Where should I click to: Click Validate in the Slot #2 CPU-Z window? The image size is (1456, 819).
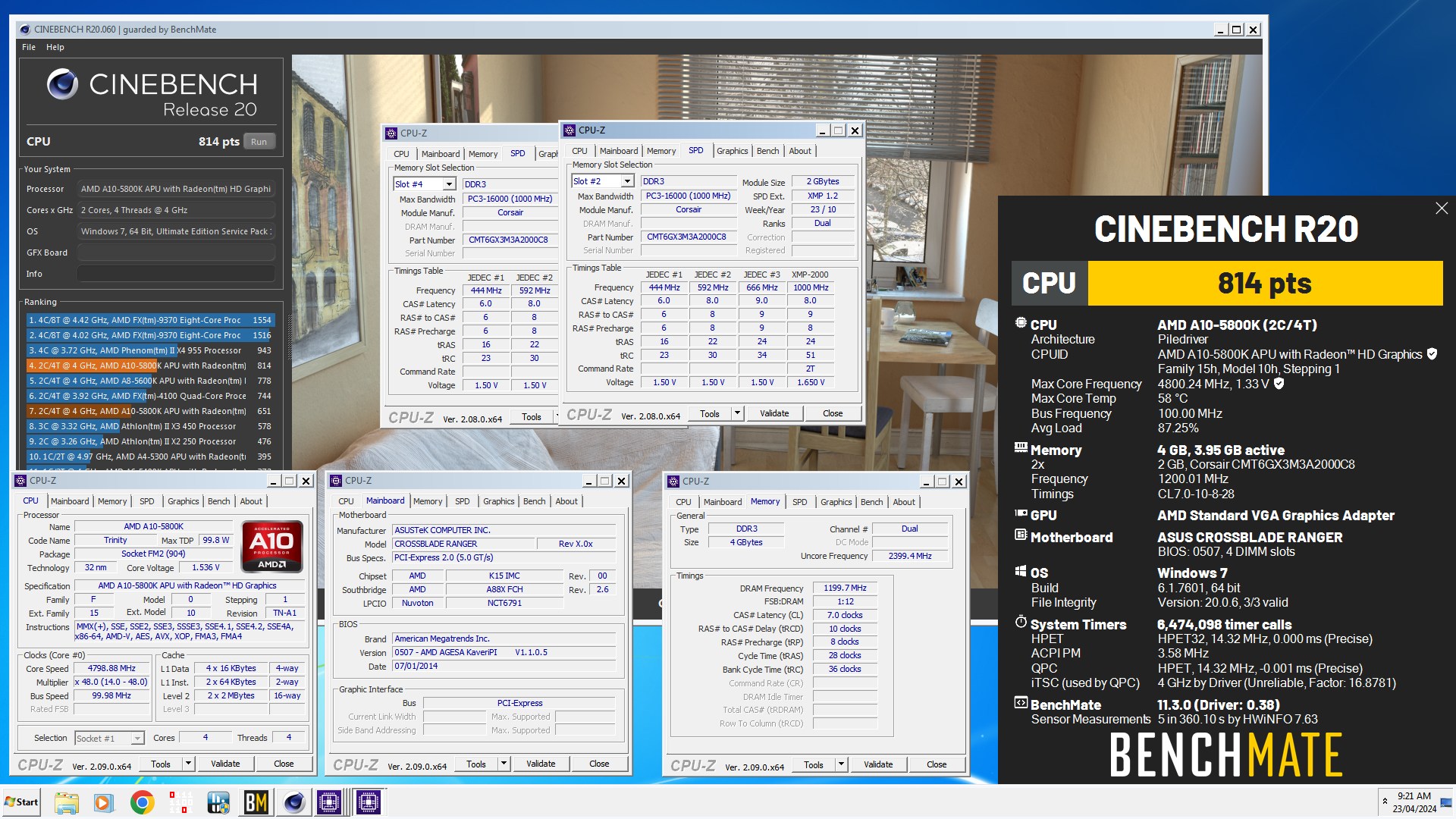pos(774,413)
